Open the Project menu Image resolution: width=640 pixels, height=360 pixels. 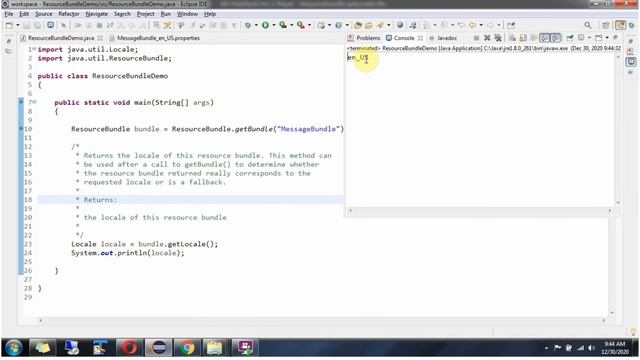(x=145, y=14)
